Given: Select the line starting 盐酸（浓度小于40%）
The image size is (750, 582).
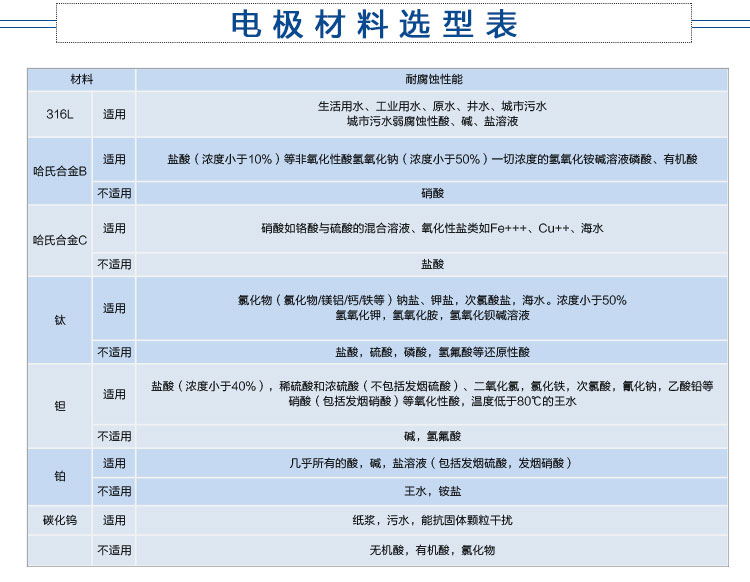Looking at the screenshot, I should tap(432, 386).
